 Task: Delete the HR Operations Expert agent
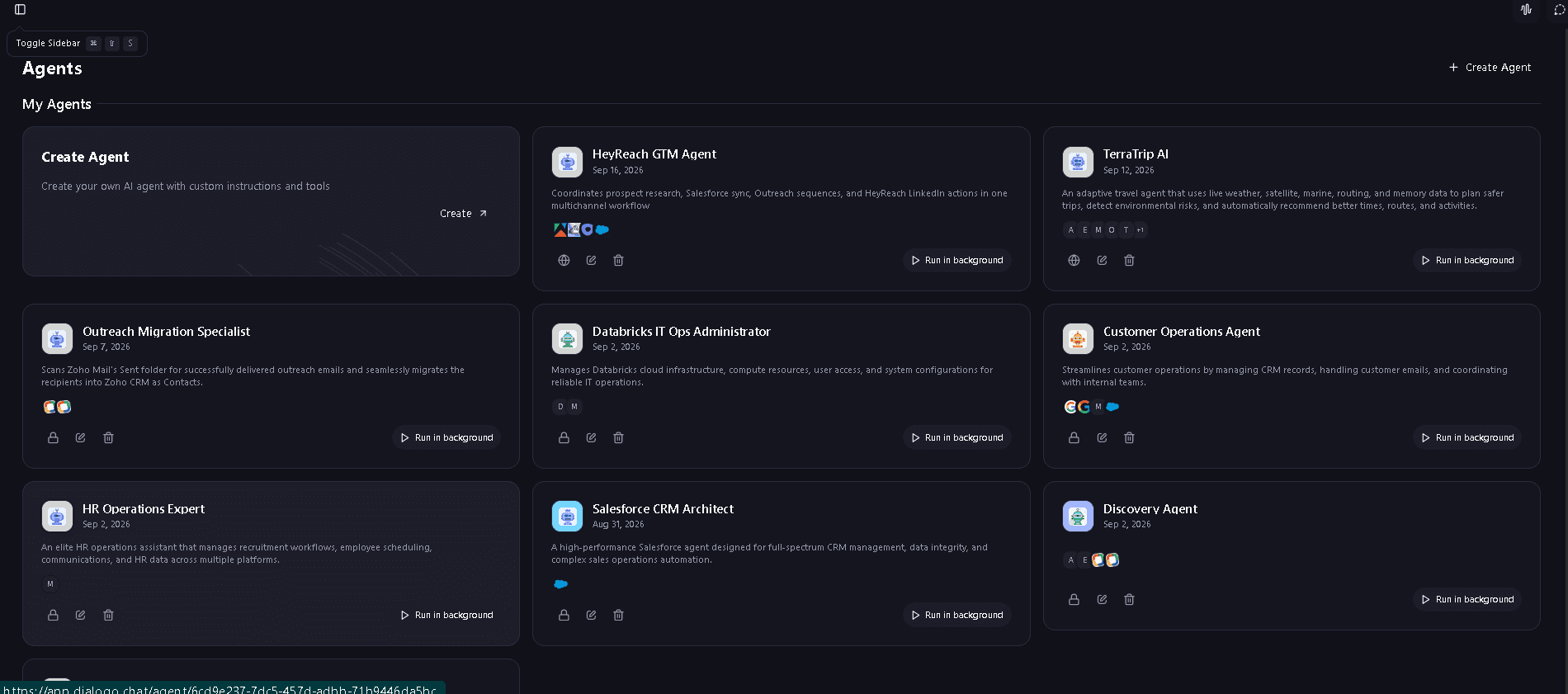tap(108, 616)
